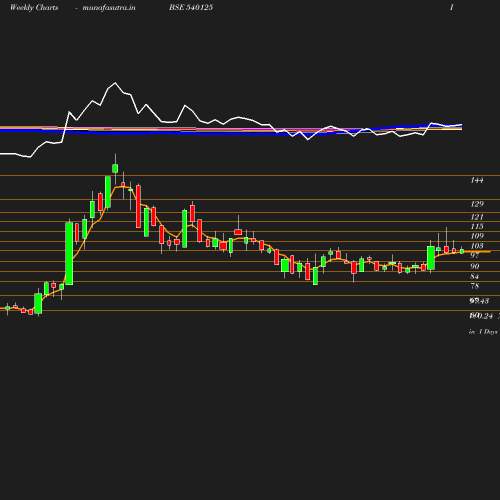Click the 109 price level label
The width and height of the screenshot is (500, 500).
[x=477, y=236]
